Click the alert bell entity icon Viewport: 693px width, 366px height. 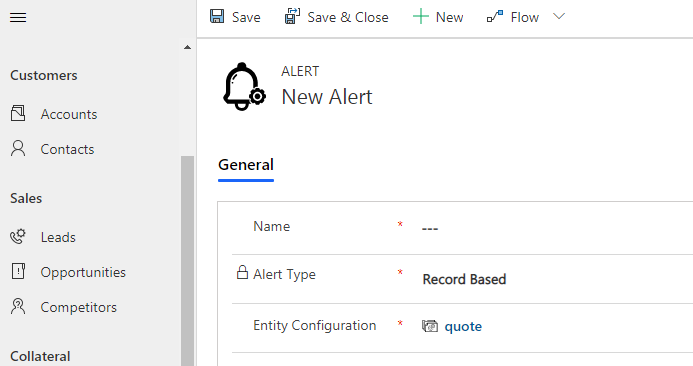click(244, 87)
